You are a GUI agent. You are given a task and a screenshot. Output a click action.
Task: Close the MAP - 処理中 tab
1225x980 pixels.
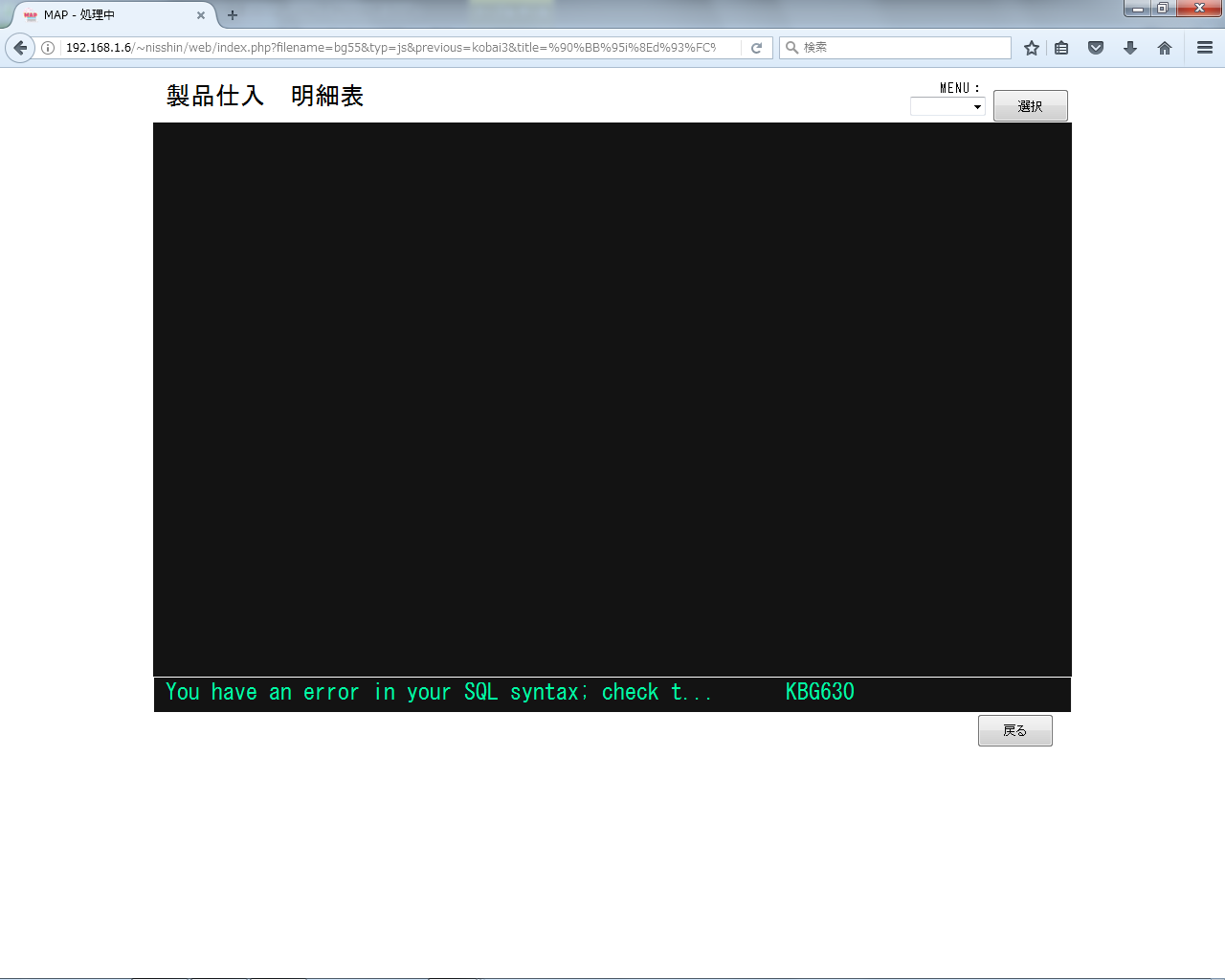pos(201,15)
